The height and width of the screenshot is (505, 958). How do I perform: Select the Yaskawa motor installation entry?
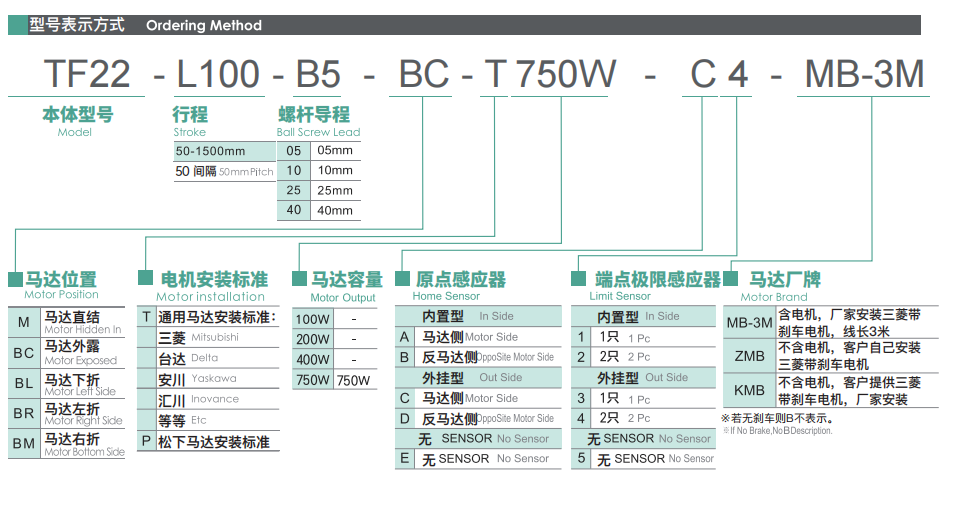pyautogui.click(x=212, y=379)
